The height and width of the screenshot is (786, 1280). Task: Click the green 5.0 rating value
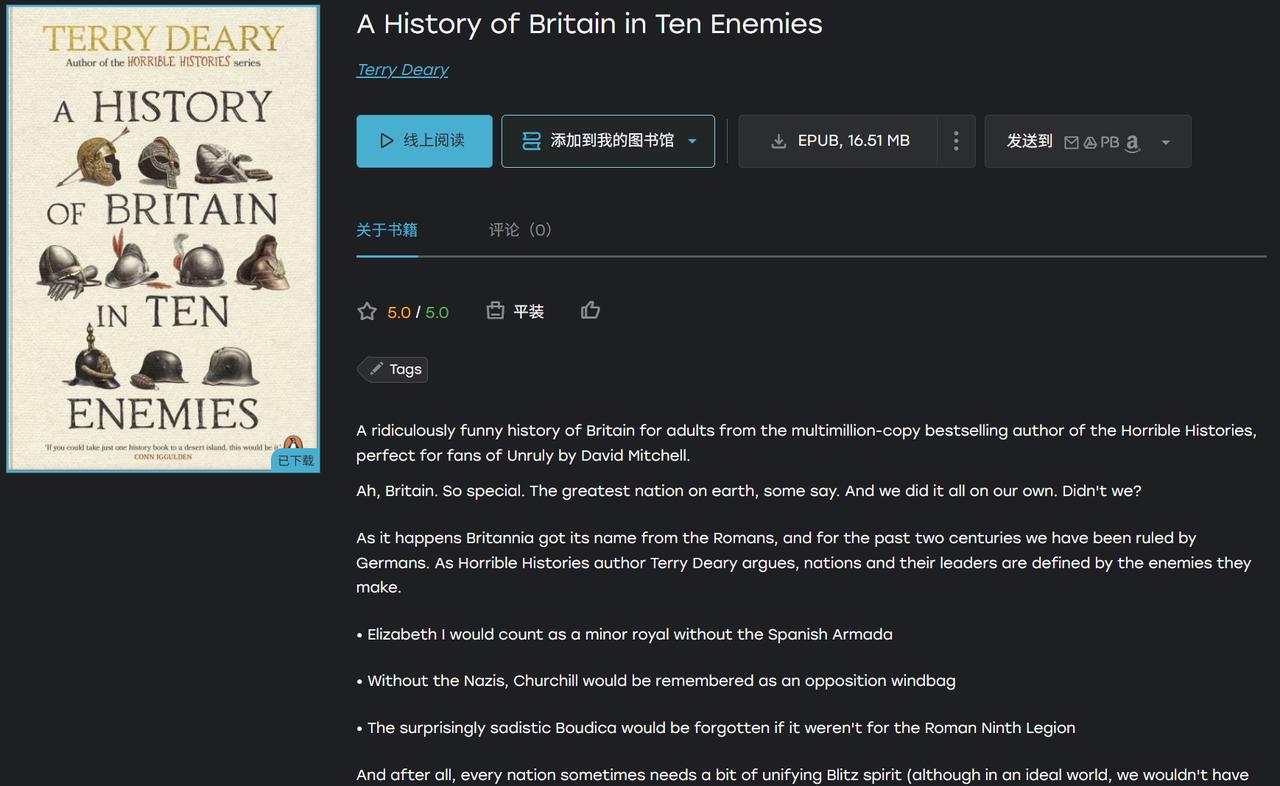click(x=437, y=312)
